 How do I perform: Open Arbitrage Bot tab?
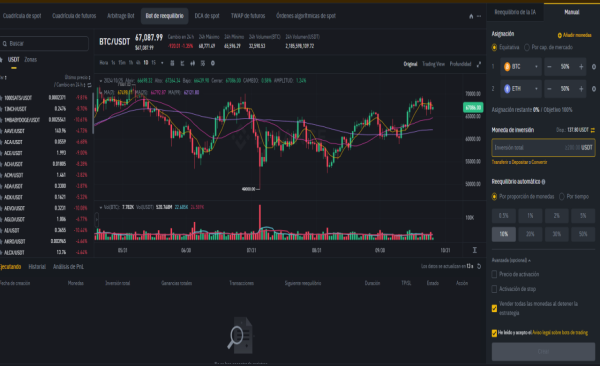pos(121,16)
